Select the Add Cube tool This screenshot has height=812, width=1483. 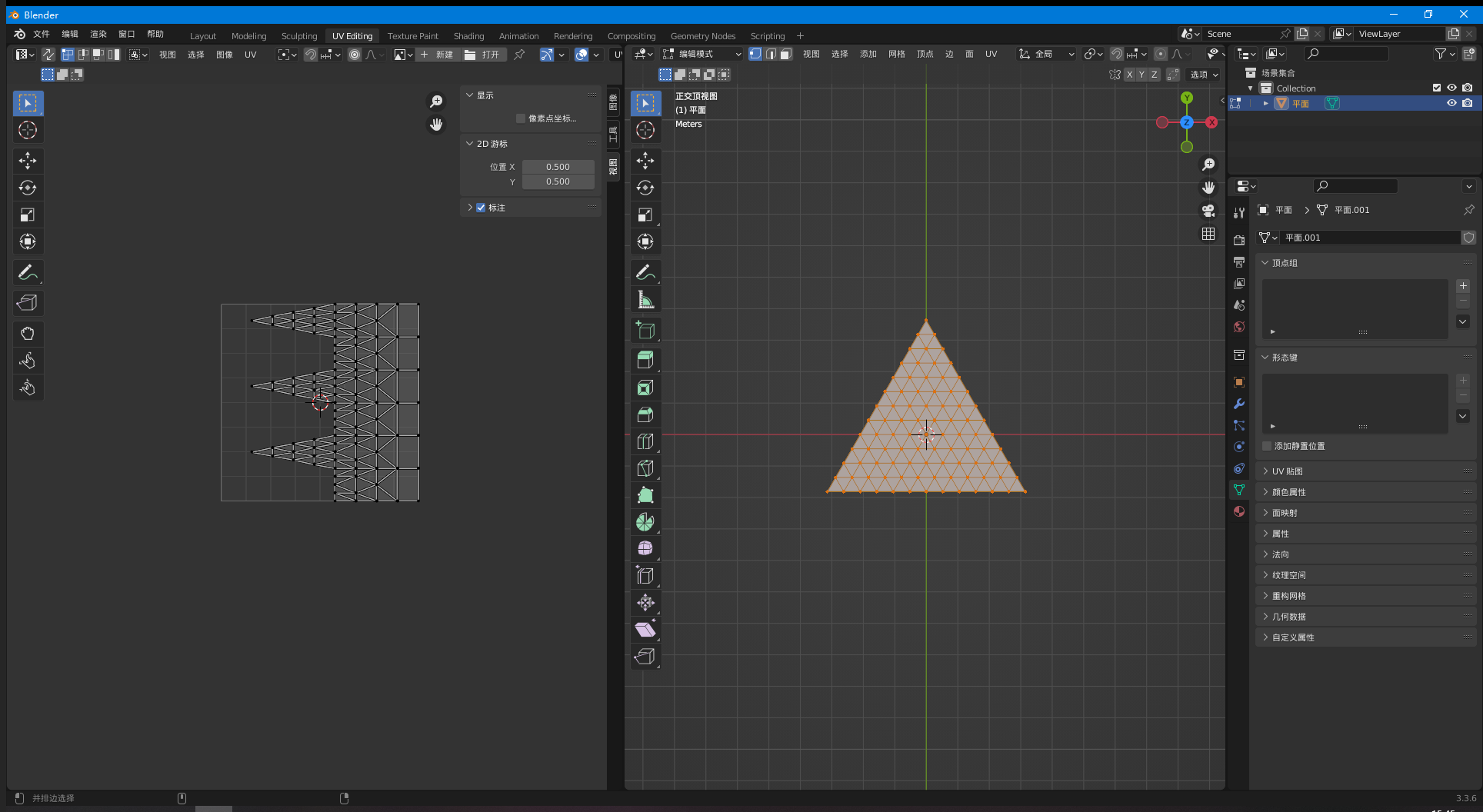coord(645,331)
